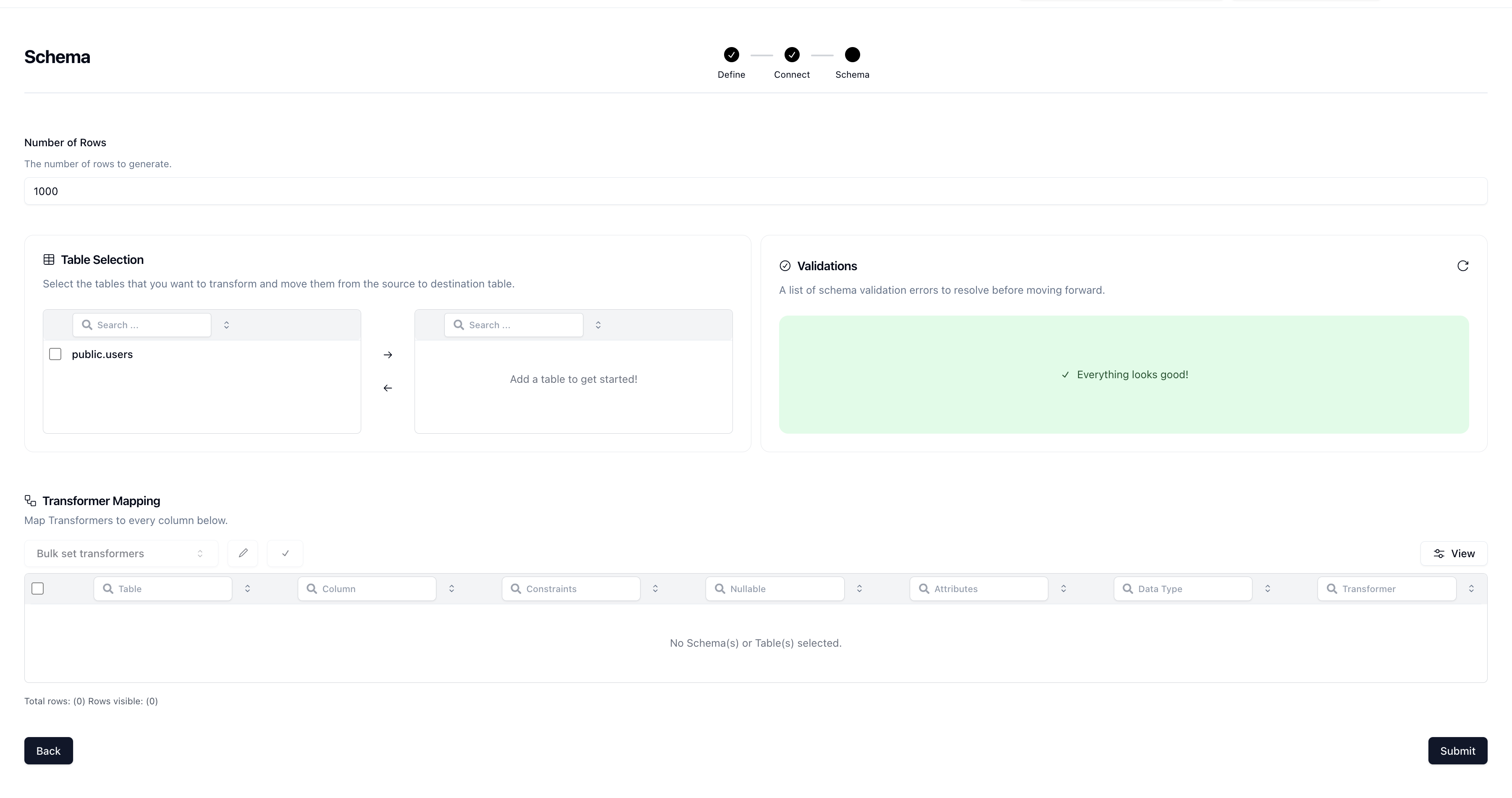Sort the source table list using its sort arrows
The height and width of the screenshot is (798, 1512).
(226, 325)
